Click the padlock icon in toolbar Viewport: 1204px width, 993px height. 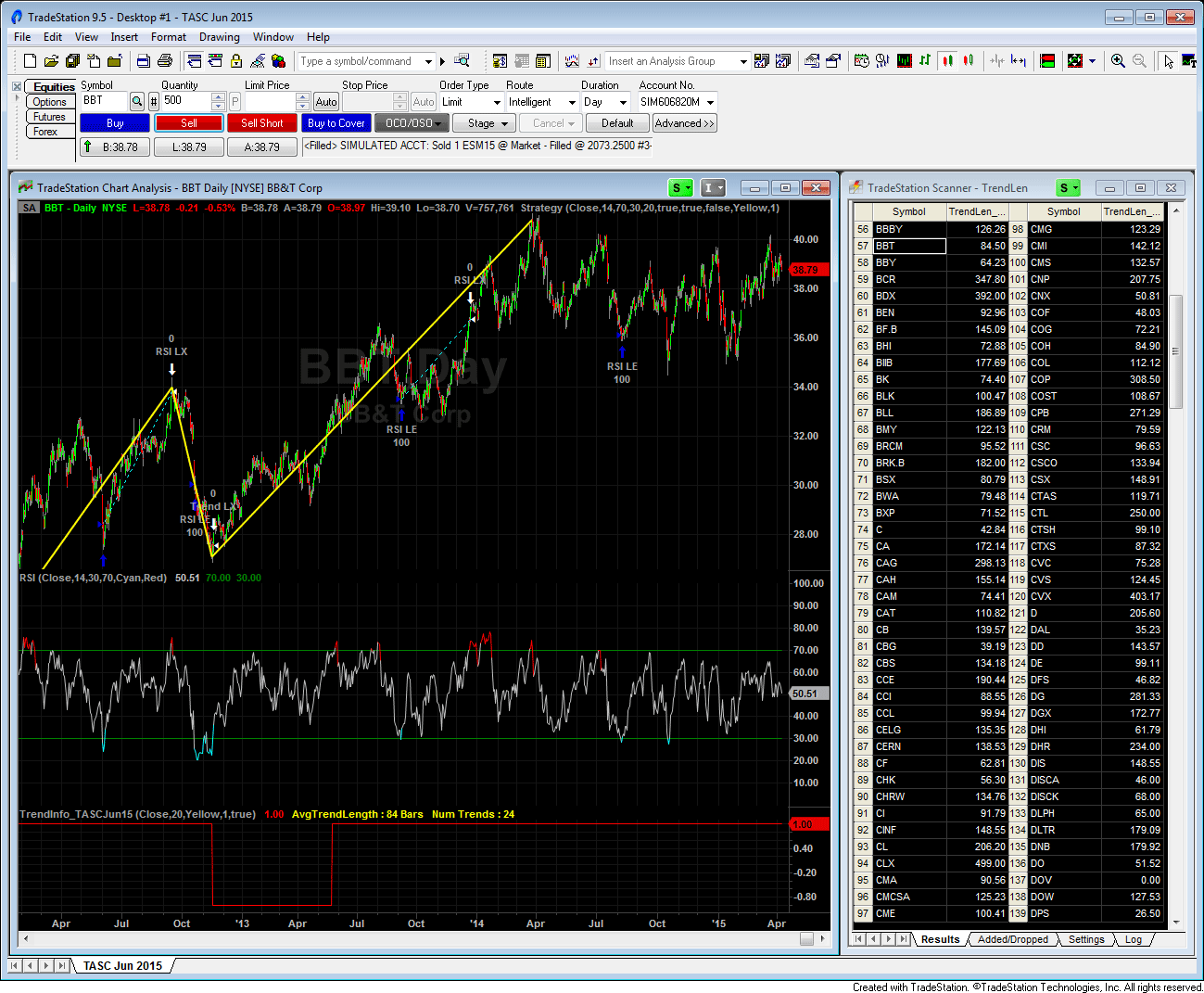[236, 61]
